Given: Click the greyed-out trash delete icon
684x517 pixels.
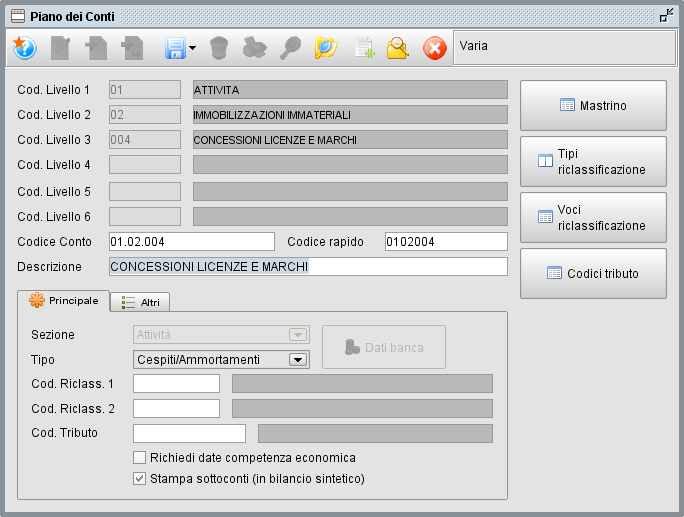Looking at the screenshot, I should (x=219, y=48).
